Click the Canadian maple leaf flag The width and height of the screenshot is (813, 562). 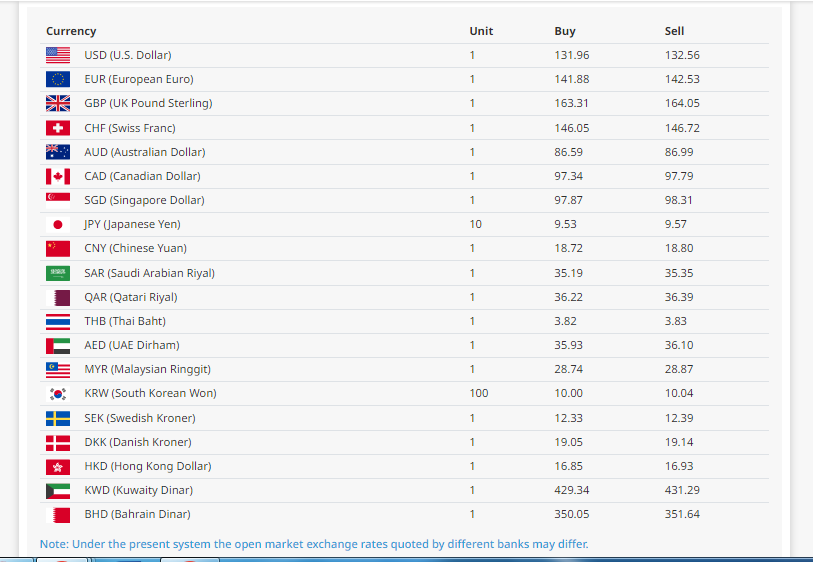(58, 176)
